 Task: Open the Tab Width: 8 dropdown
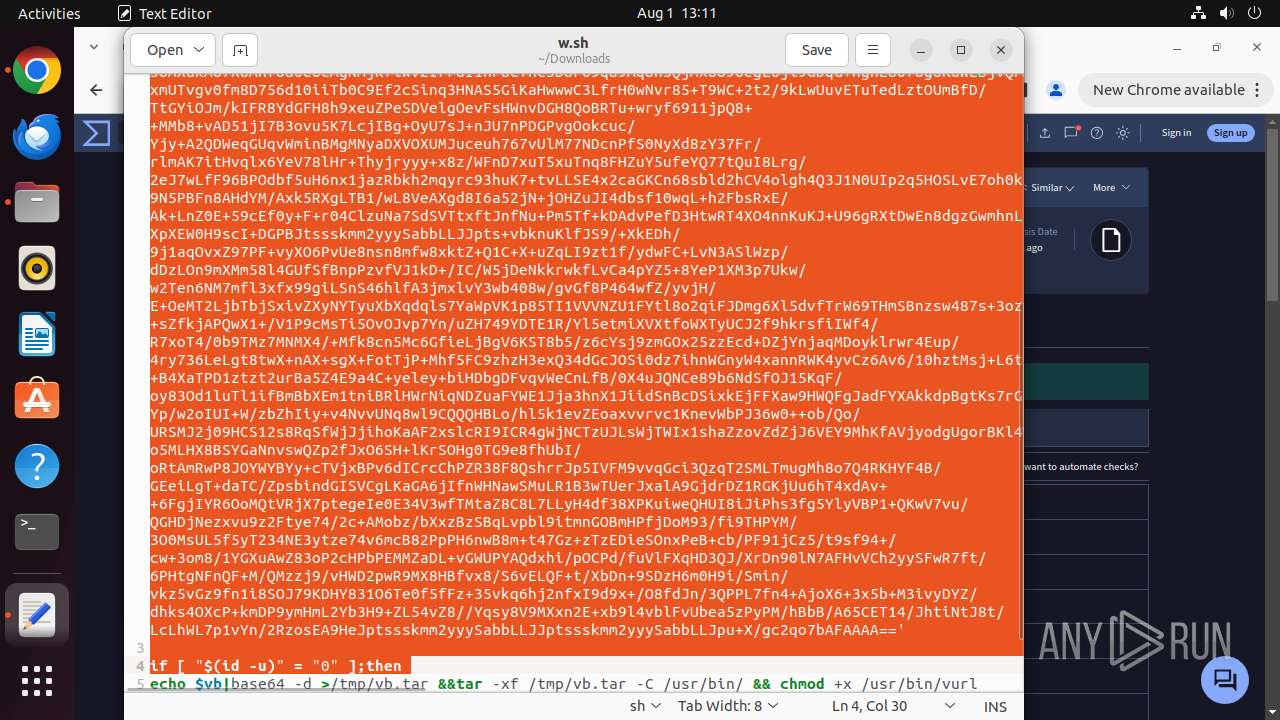(x=727, y=706)
